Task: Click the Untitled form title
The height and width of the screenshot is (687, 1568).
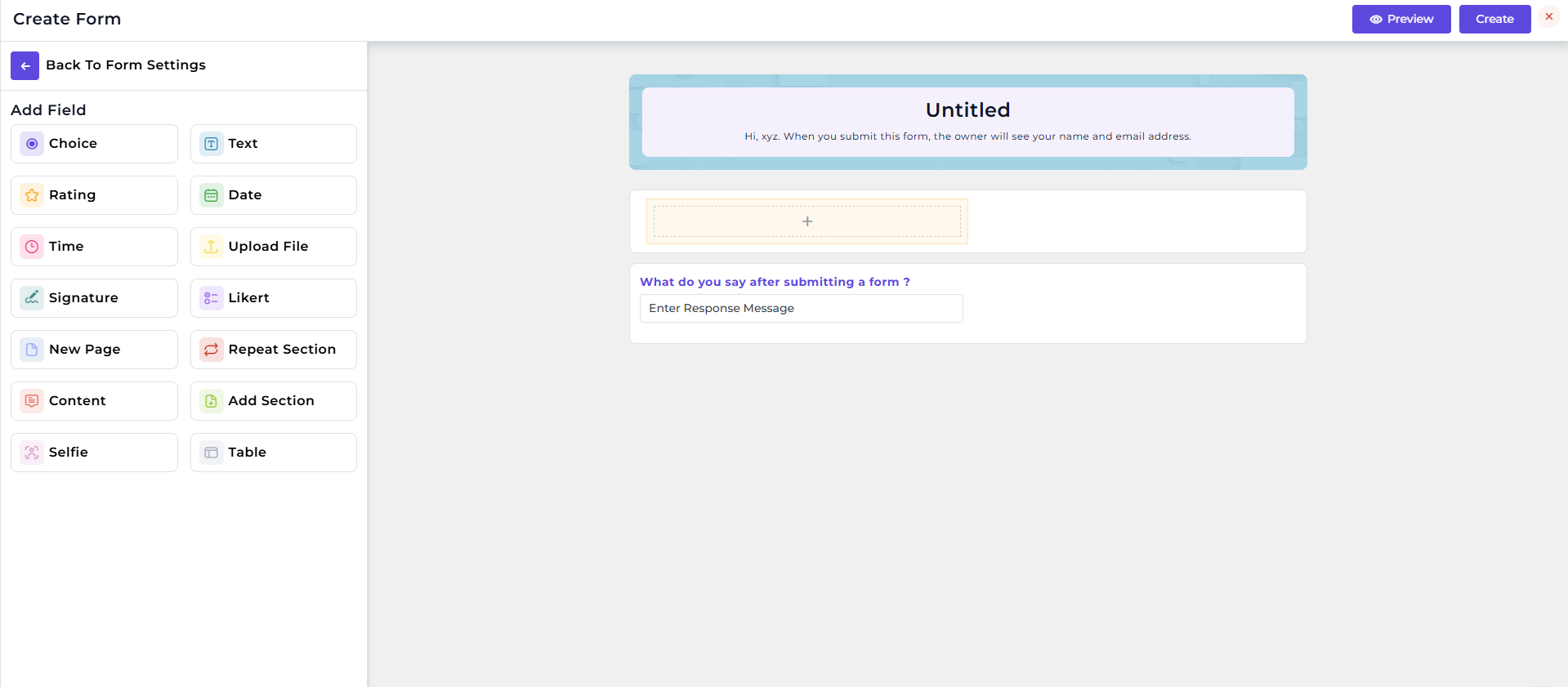Action: (x=968, y=110)
